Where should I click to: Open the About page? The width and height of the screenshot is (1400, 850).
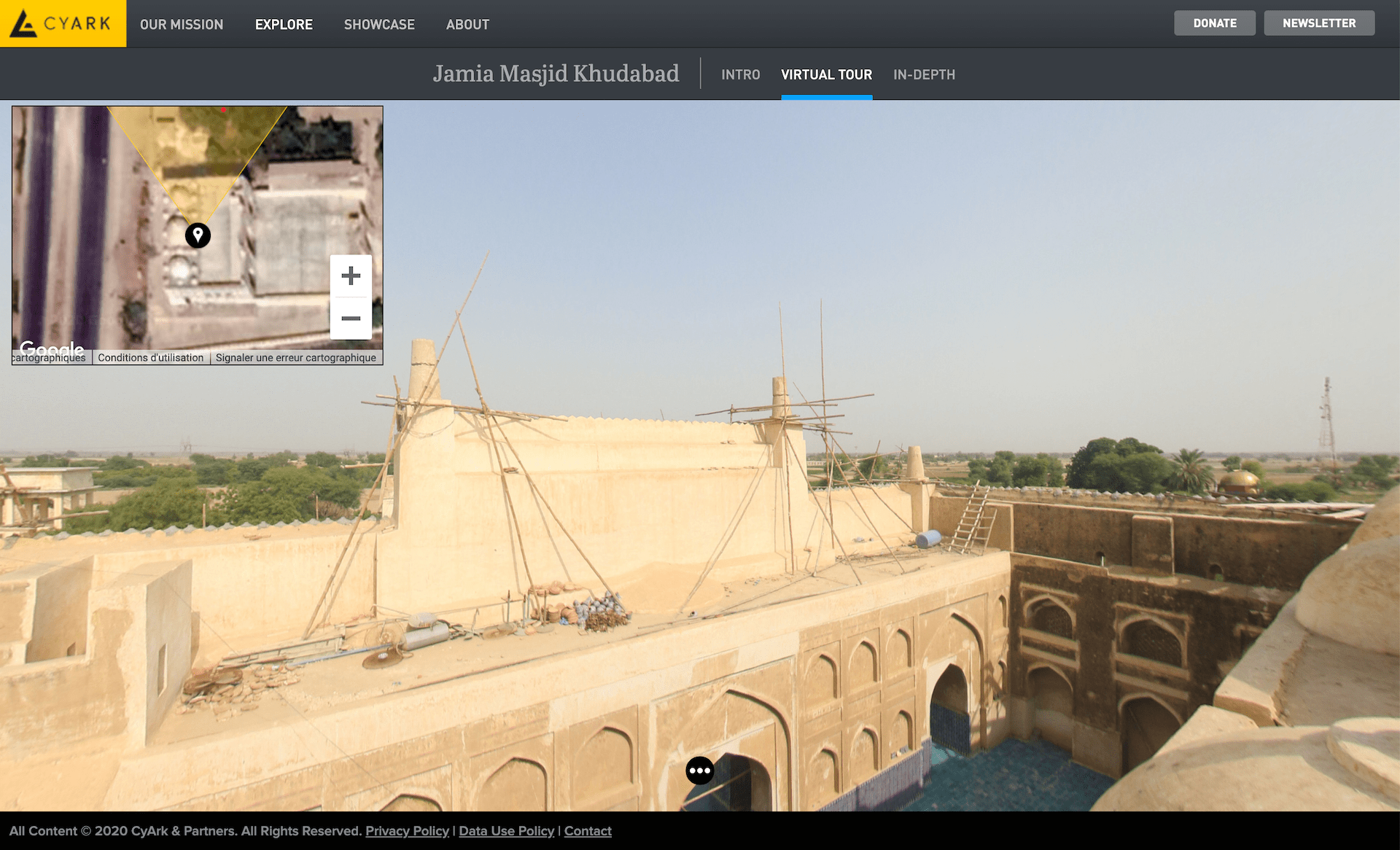[x=467, y=24]
